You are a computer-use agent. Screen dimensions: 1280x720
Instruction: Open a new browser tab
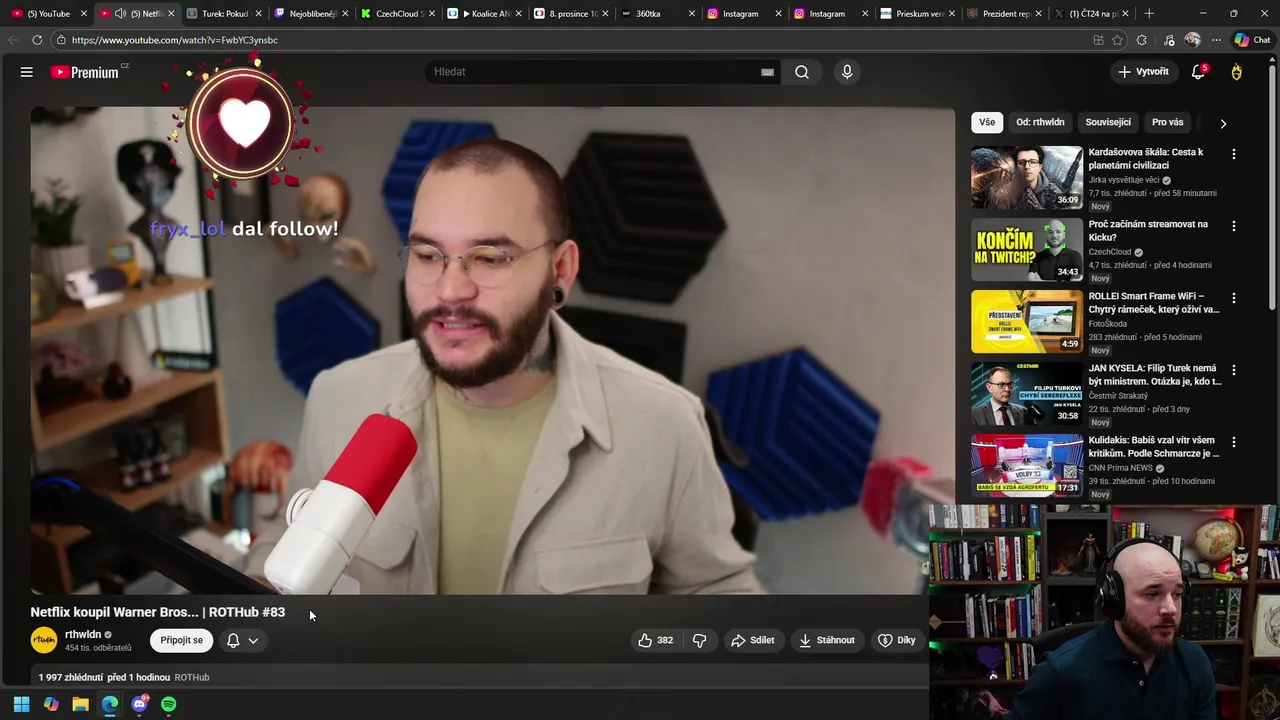tap(1149, 14)
